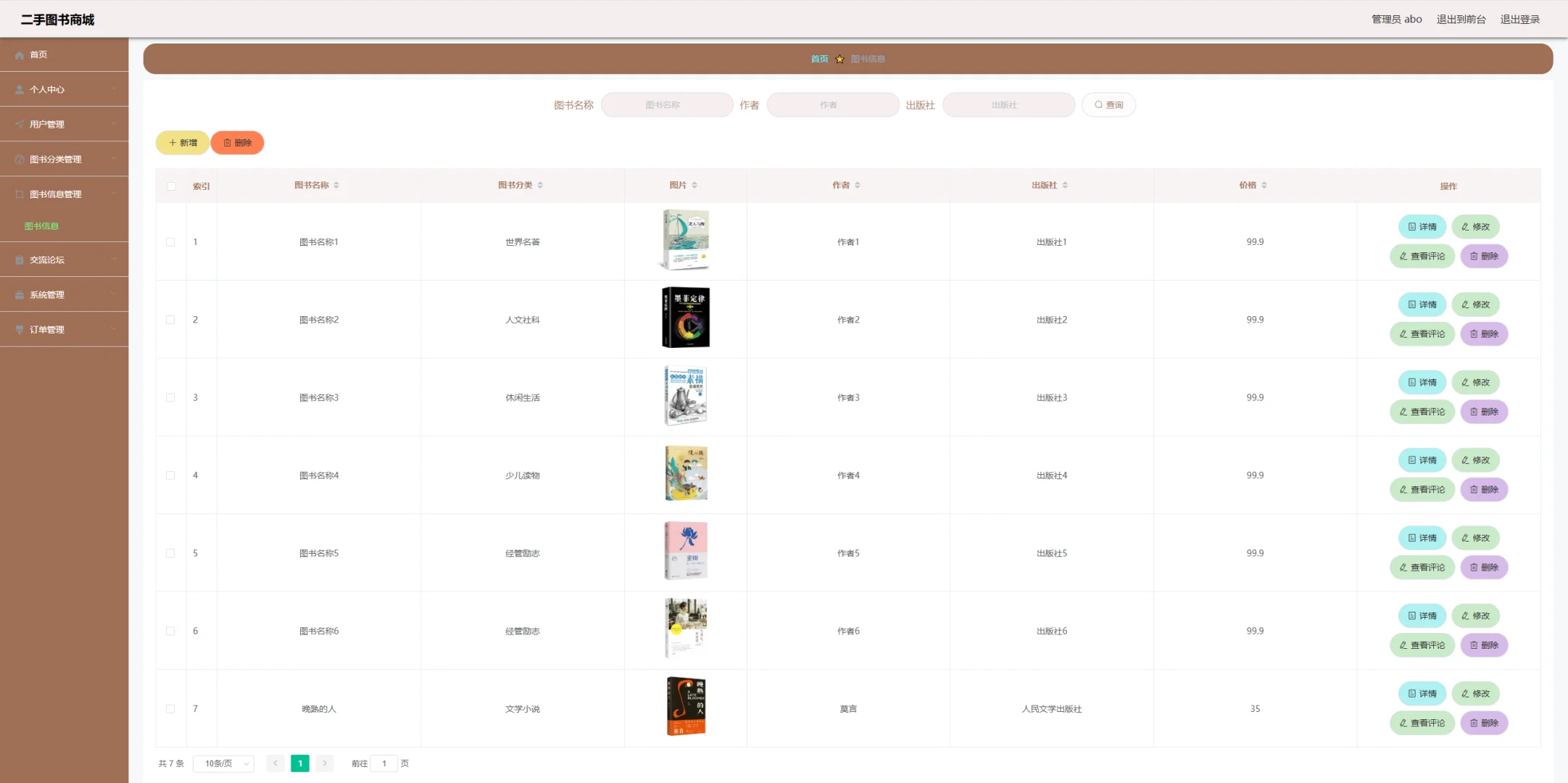Click the sort arrows beside 价格 header
The height and width of the screenshot is (783, 1568).
click(x=1264, y=186)
